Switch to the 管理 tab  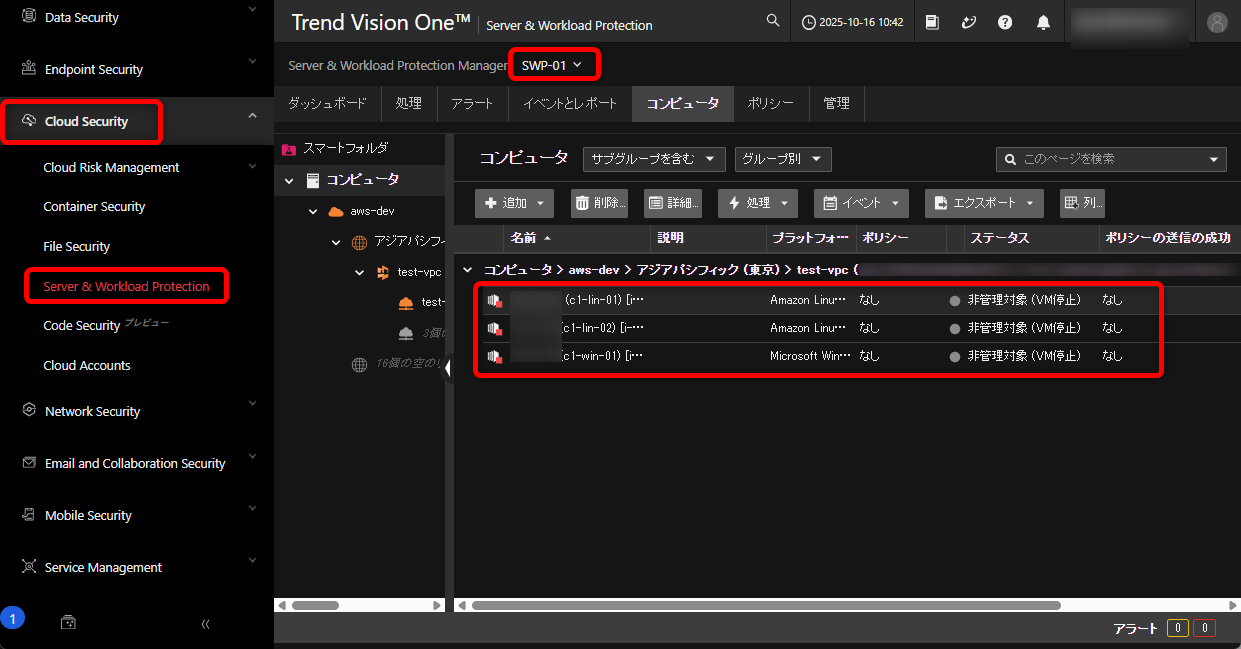tap(836, 103)
